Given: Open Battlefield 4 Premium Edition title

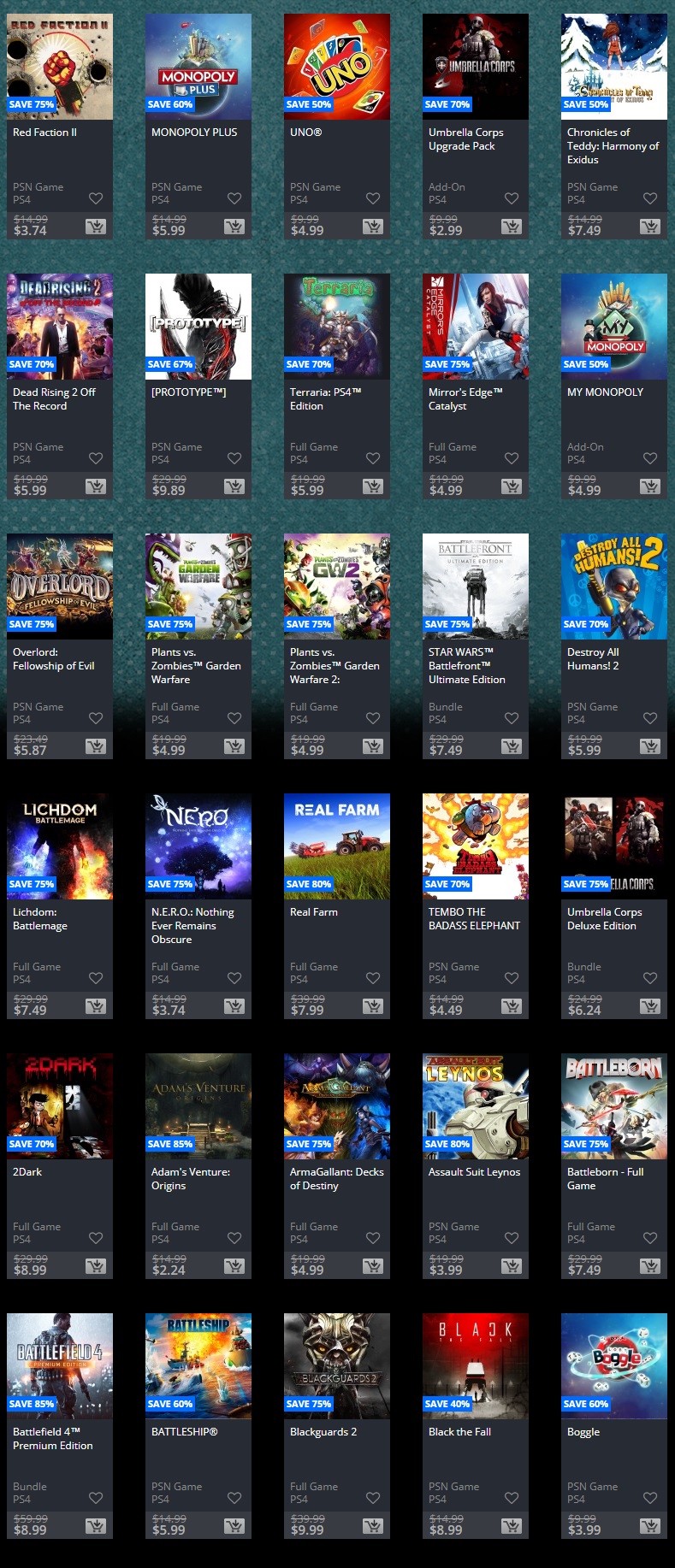Looking at the screenshot, I should (x=53, y=1439).
